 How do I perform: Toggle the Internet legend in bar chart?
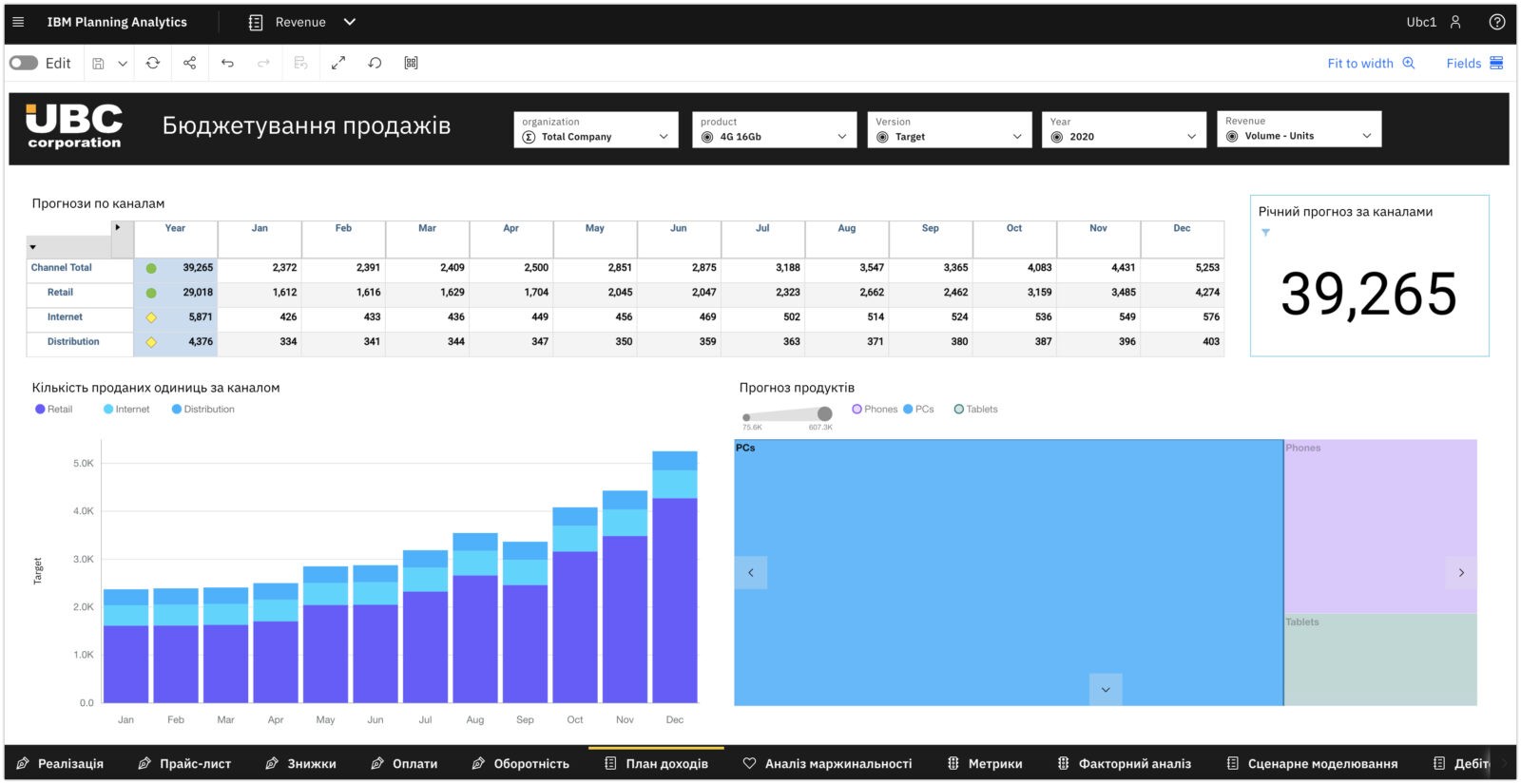coord(126,410)
